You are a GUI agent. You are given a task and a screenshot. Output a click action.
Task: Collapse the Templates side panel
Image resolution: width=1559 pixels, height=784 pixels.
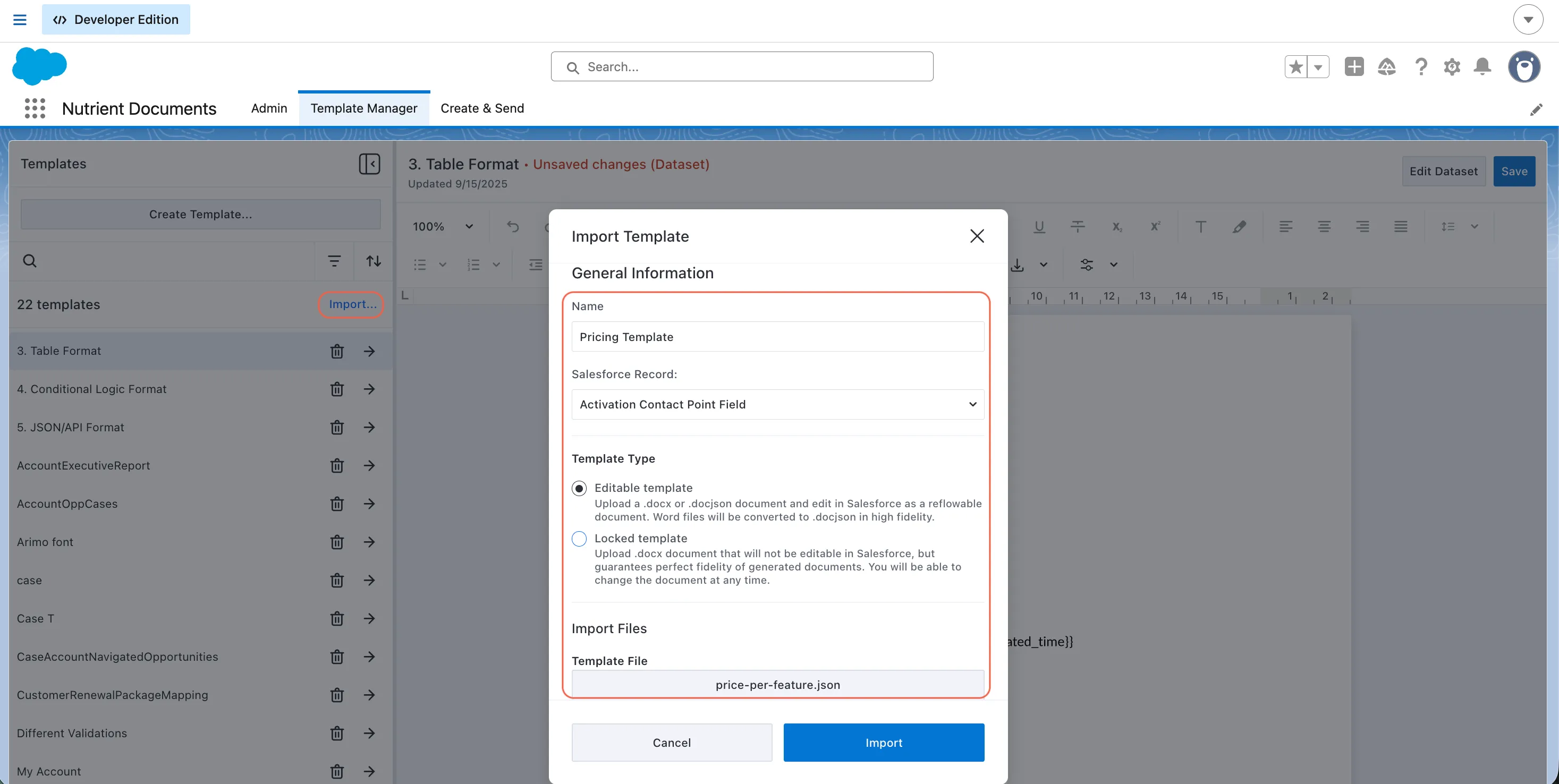point(369,164)
